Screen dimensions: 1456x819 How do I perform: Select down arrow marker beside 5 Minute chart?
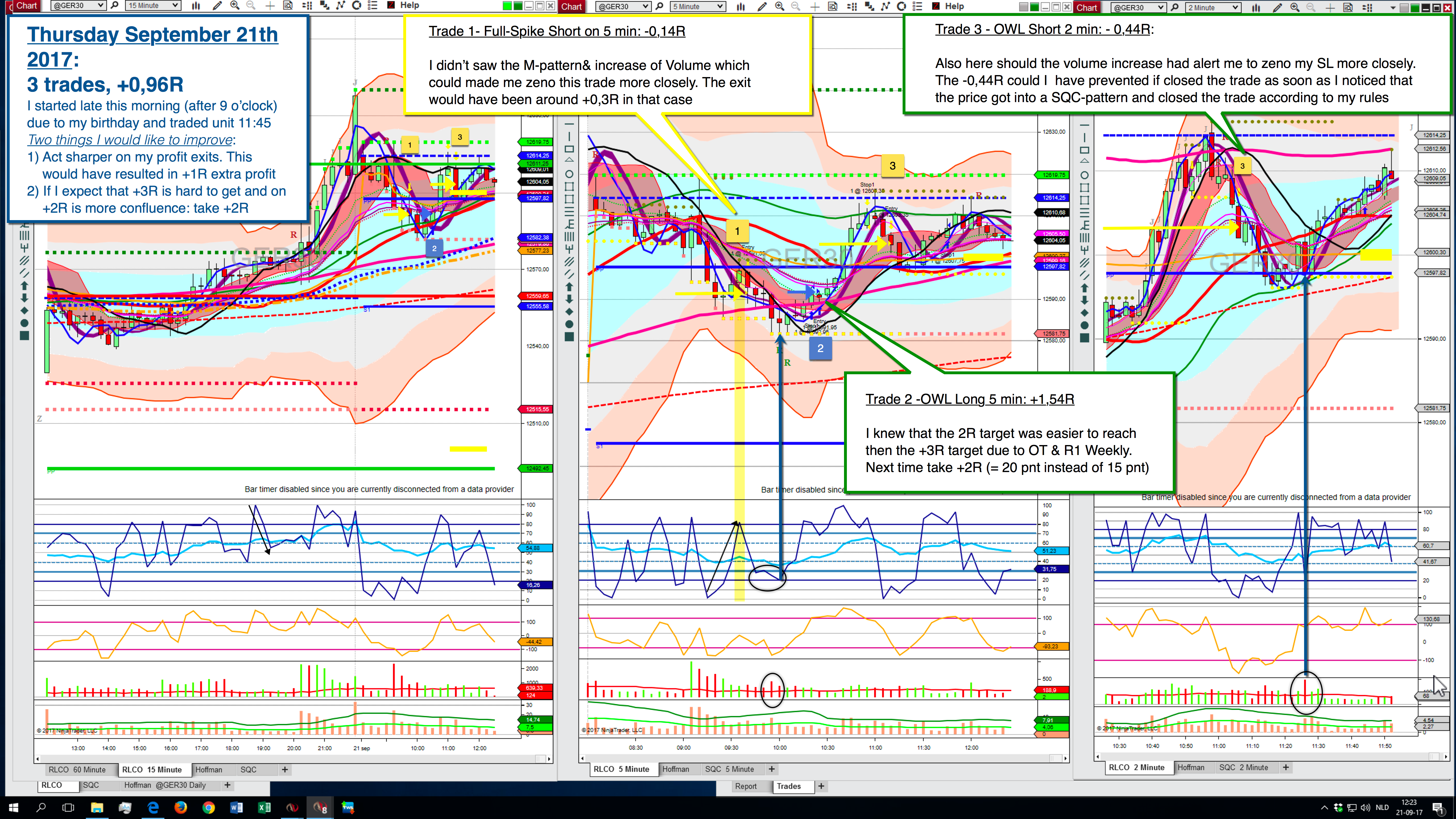point(569,299)
